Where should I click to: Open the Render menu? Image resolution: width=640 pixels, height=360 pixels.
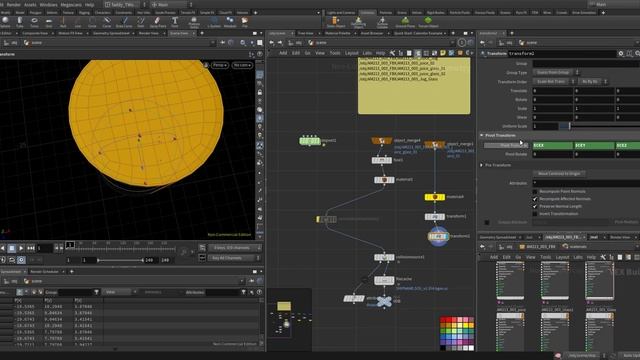click(13, 4)
